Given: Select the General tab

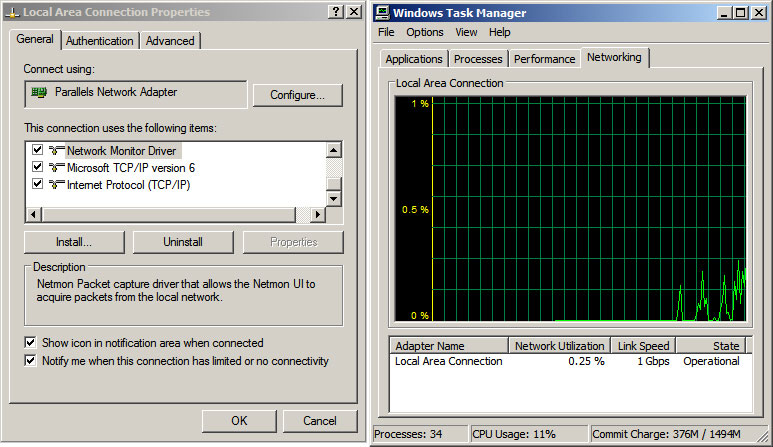Looking at the screenshot, I should pyautogui.click(x=35, y=39).
